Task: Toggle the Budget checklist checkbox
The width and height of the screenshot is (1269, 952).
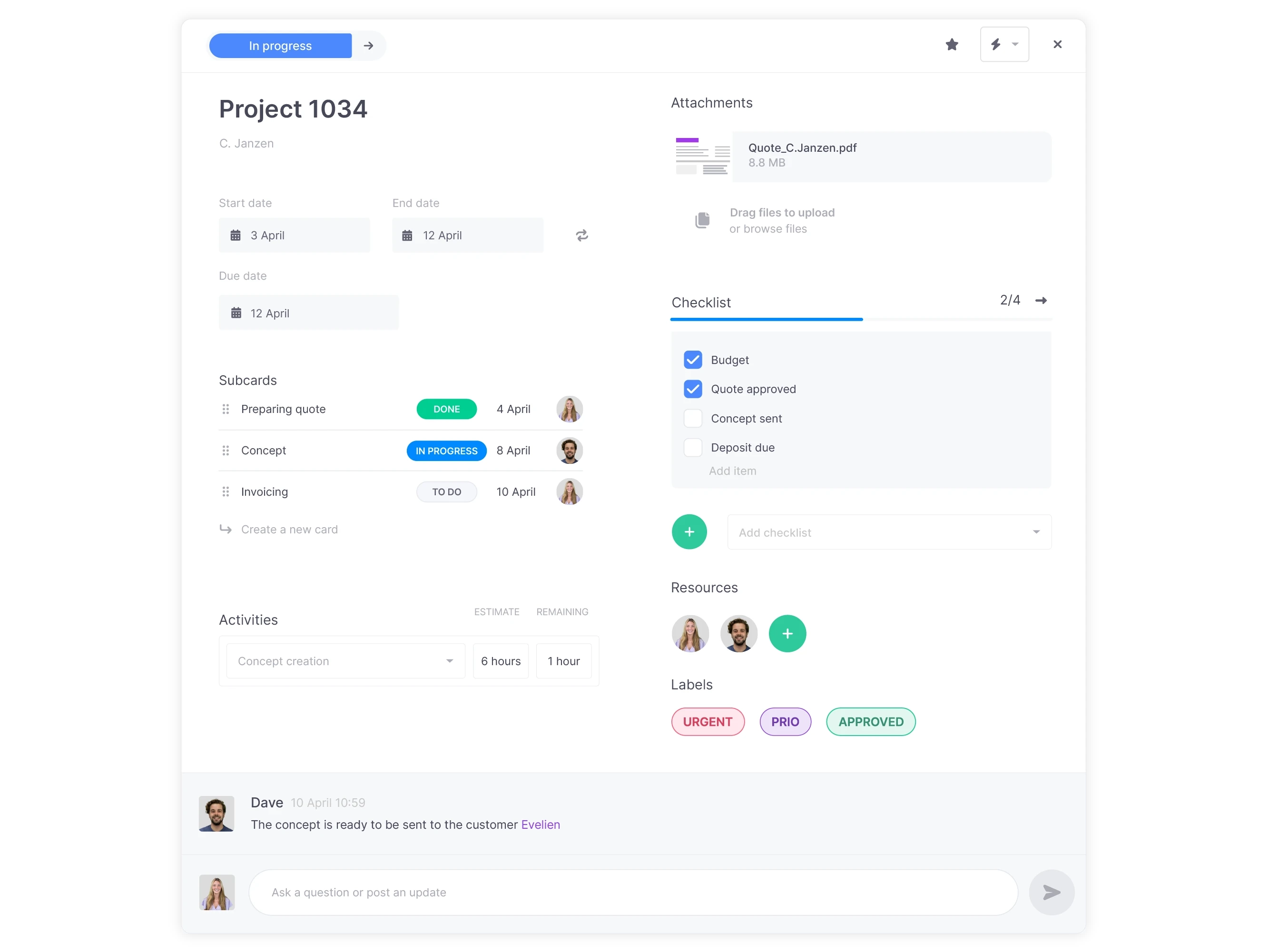Action: (x=693, y=359)
